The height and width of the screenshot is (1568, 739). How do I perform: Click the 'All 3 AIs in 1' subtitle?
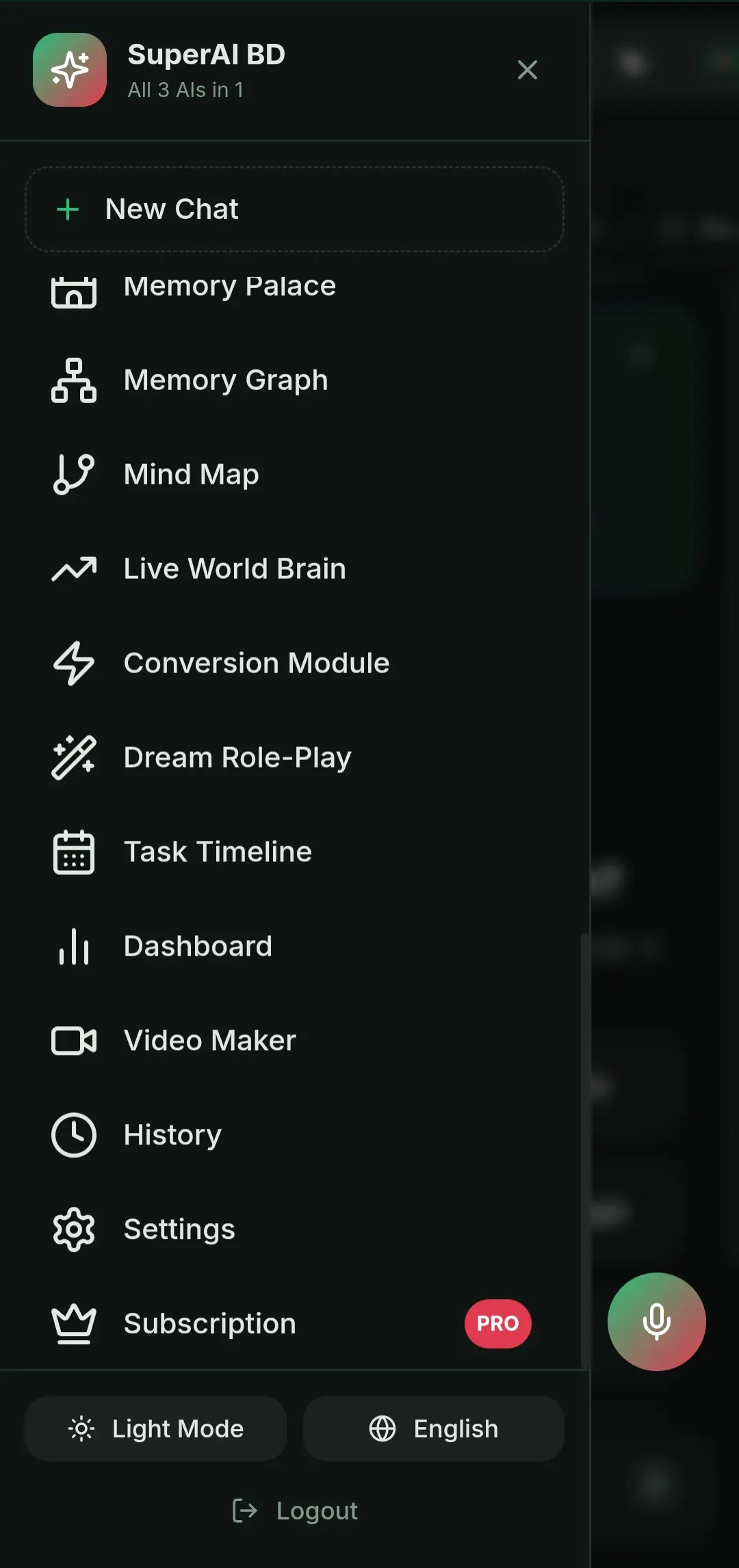coord(185,90)
